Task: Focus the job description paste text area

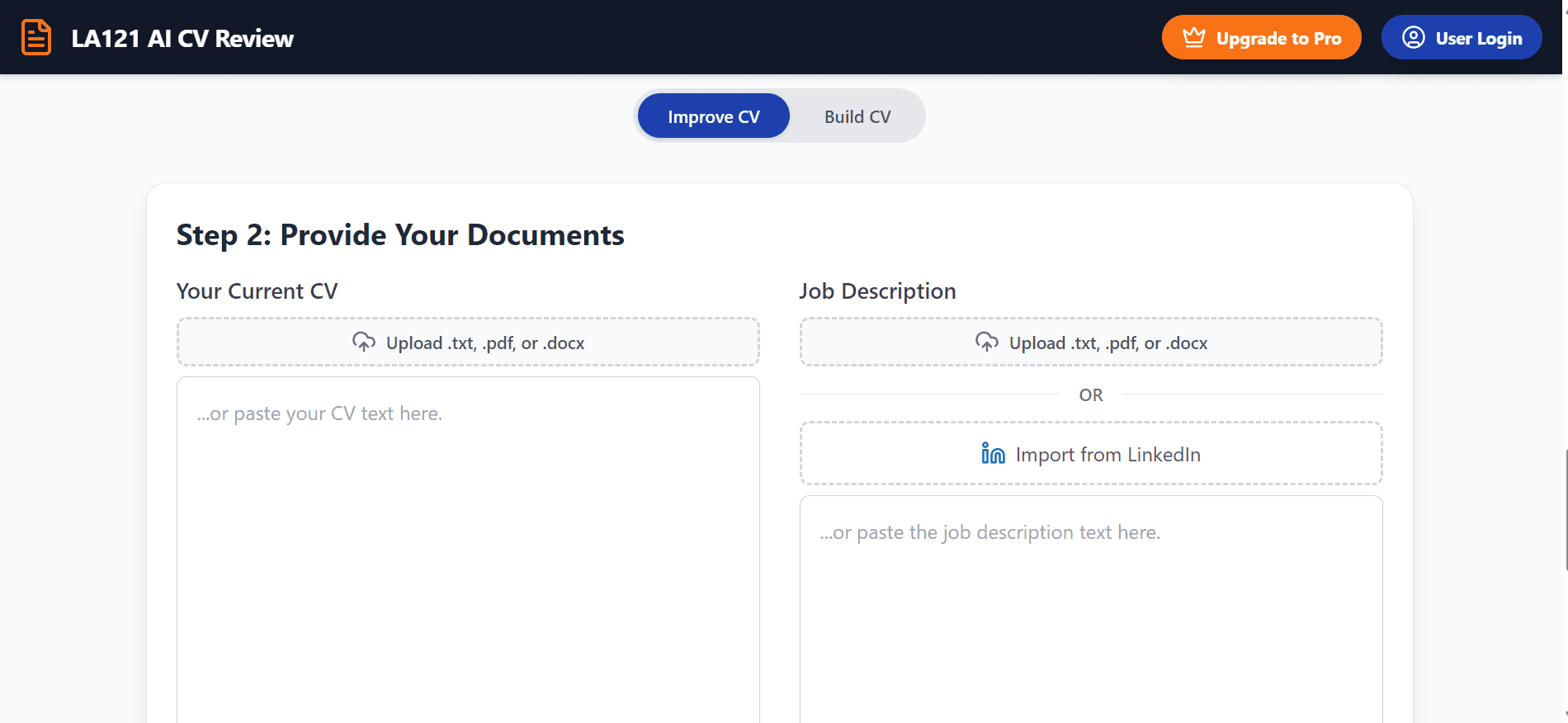Action: point(1090,611)
